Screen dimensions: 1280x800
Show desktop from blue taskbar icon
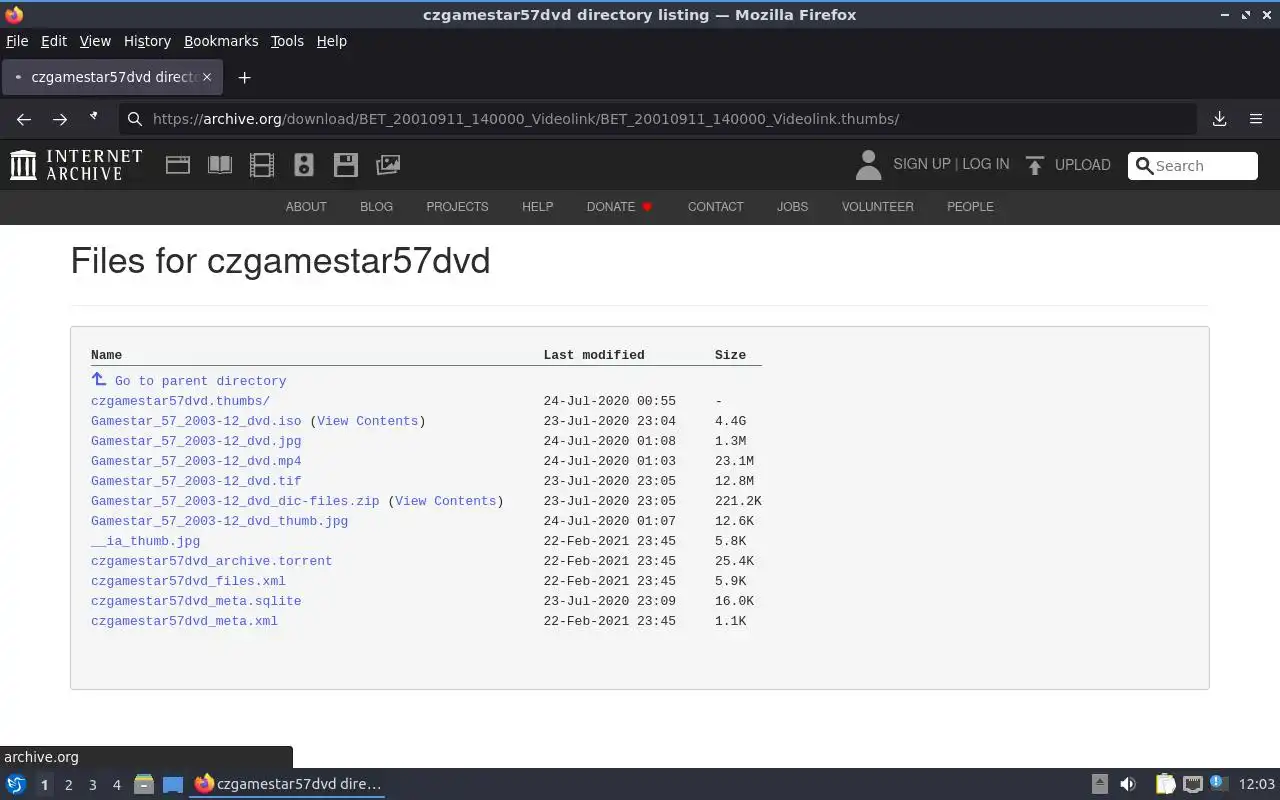point(173,785)
